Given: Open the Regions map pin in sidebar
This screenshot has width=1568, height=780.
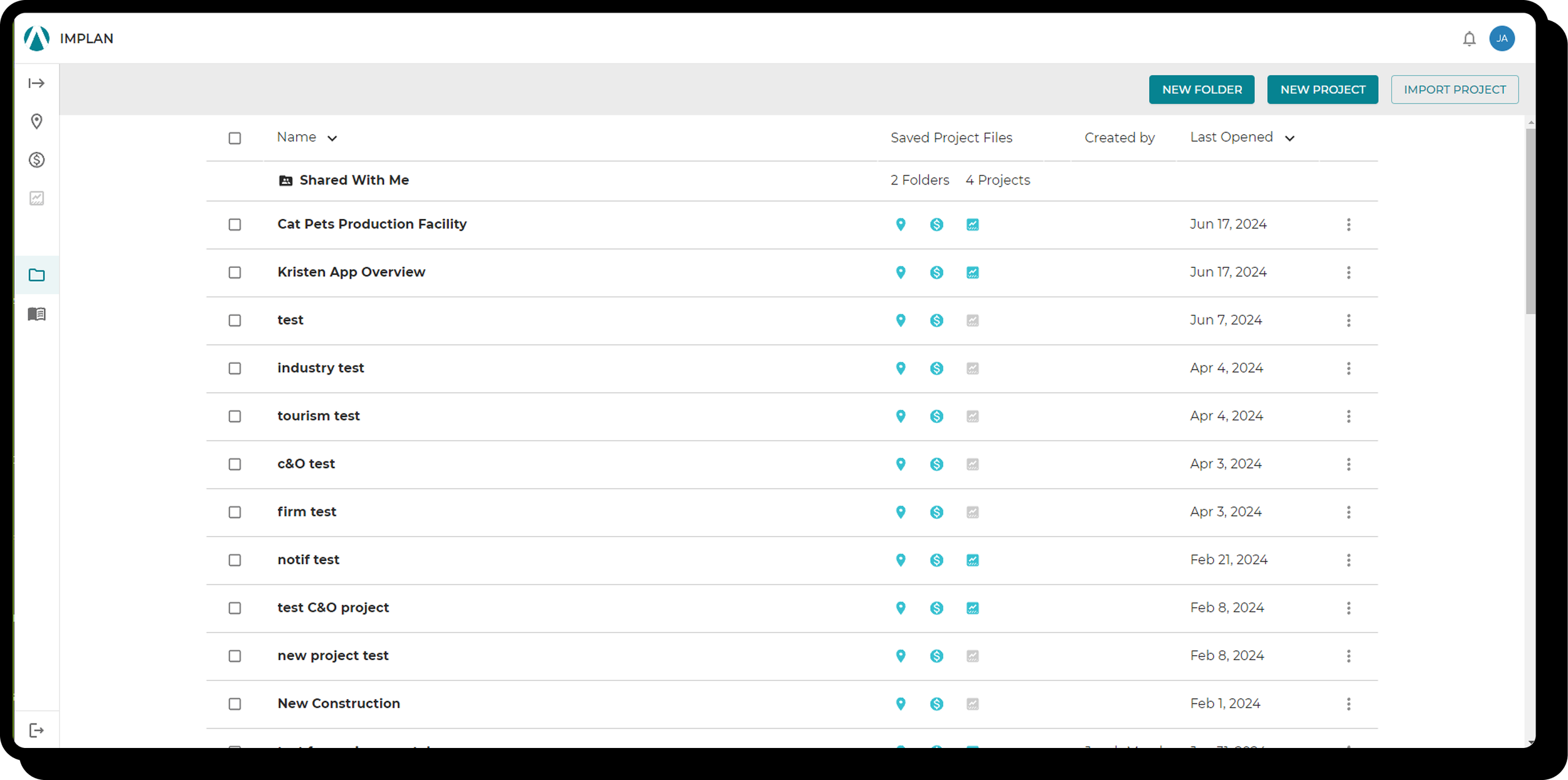Looking at the screenshot, I should tap(36, 121).
